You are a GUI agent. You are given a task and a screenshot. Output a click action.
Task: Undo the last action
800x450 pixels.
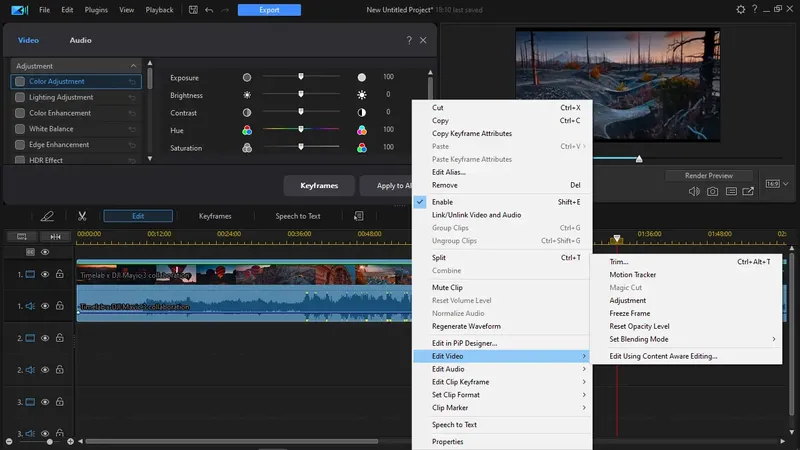coord(209,10)
